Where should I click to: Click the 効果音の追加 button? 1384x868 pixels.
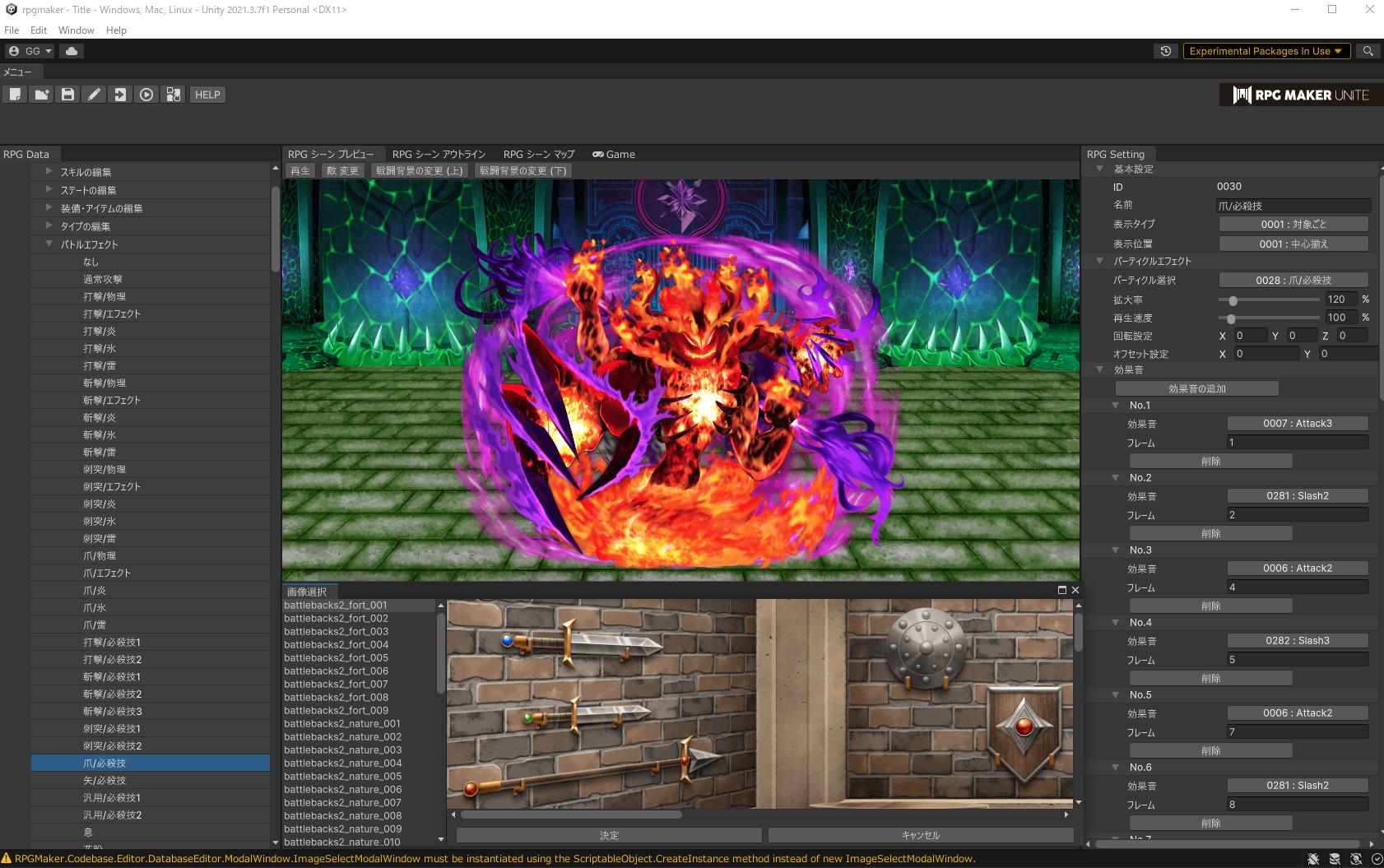[x=1196, y=388]
